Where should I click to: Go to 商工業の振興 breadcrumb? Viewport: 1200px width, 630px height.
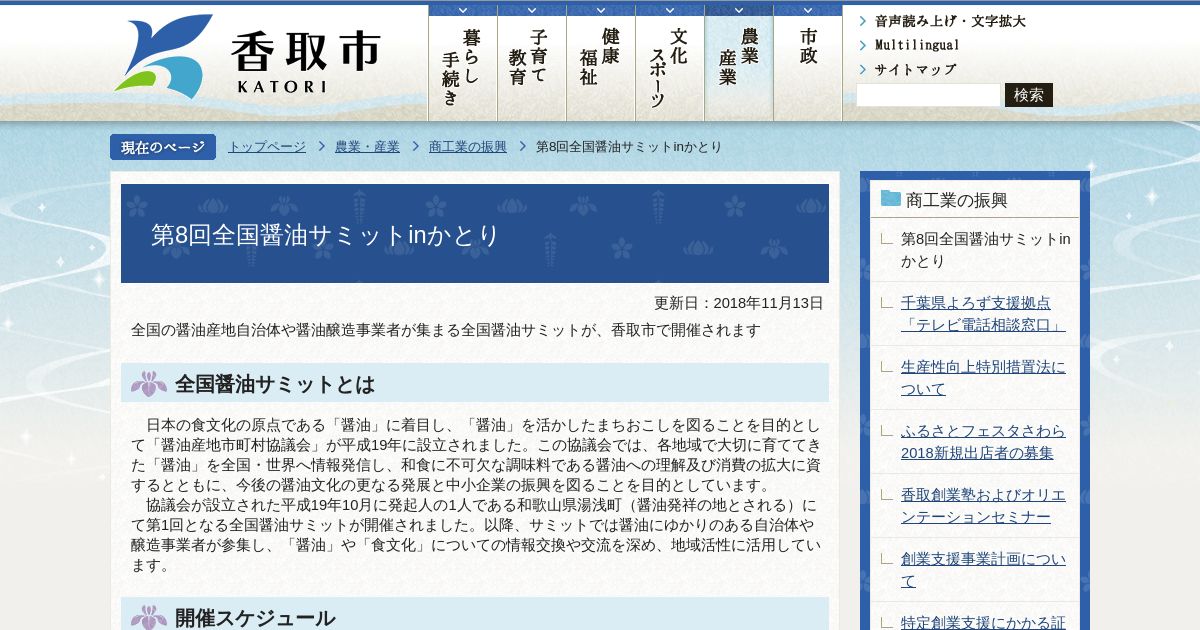point(468,147)
